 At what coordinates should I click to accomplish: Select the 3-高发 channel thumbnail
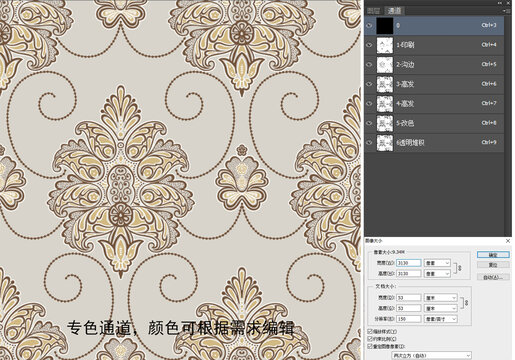tap(385, 84)
